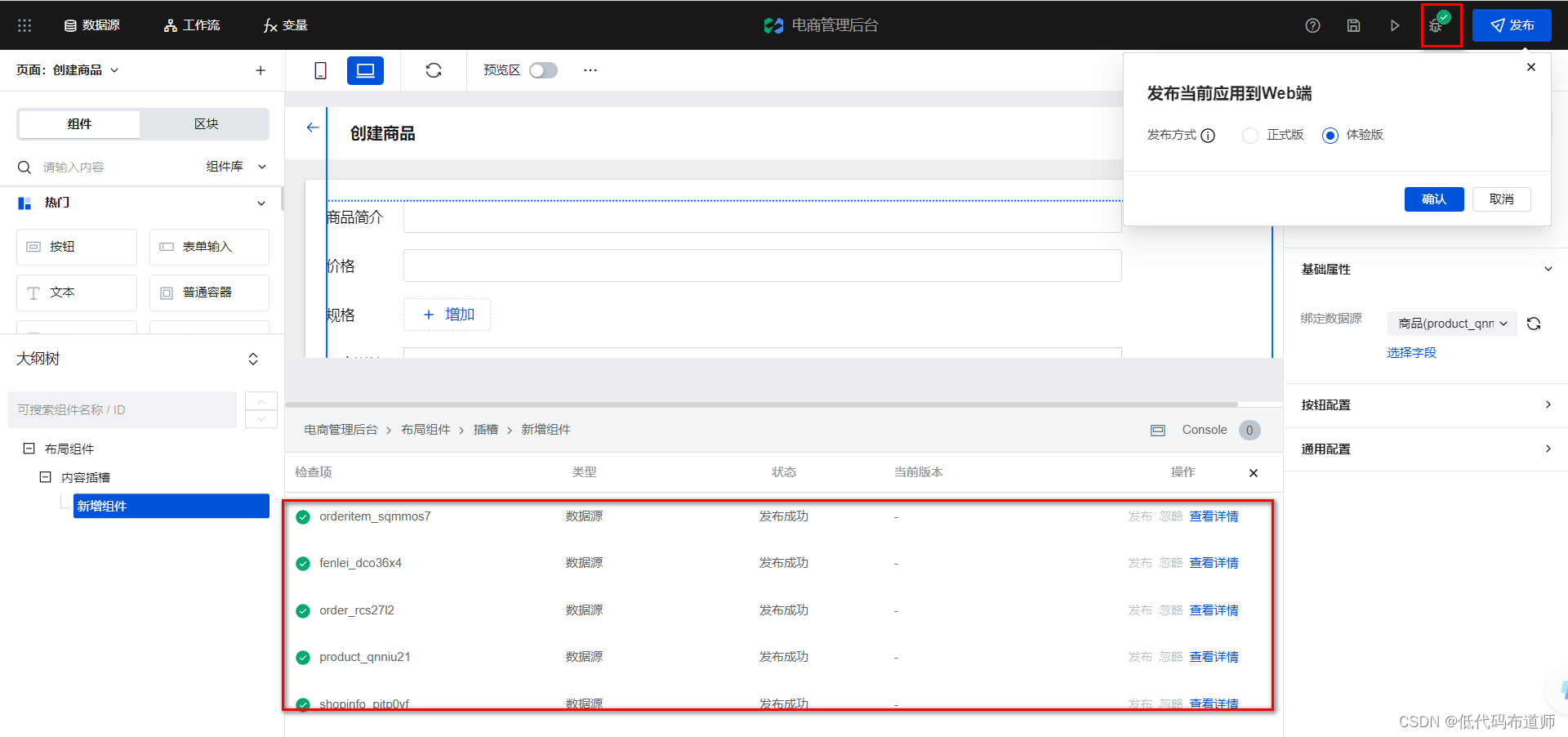
Task: Click the refresh canvas icon
Action: click(434, 70)
